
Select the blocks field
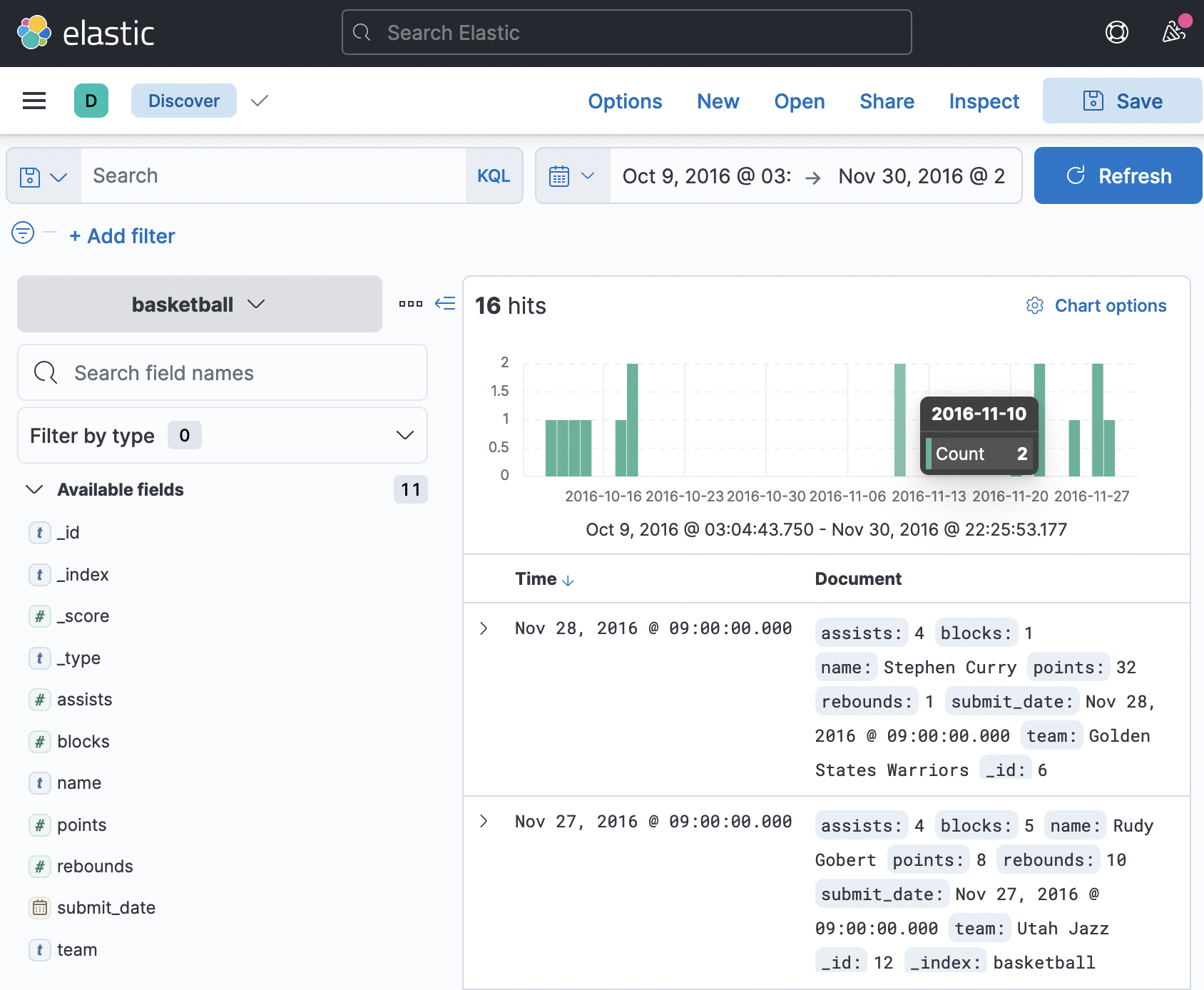click(x=83, y=742)
